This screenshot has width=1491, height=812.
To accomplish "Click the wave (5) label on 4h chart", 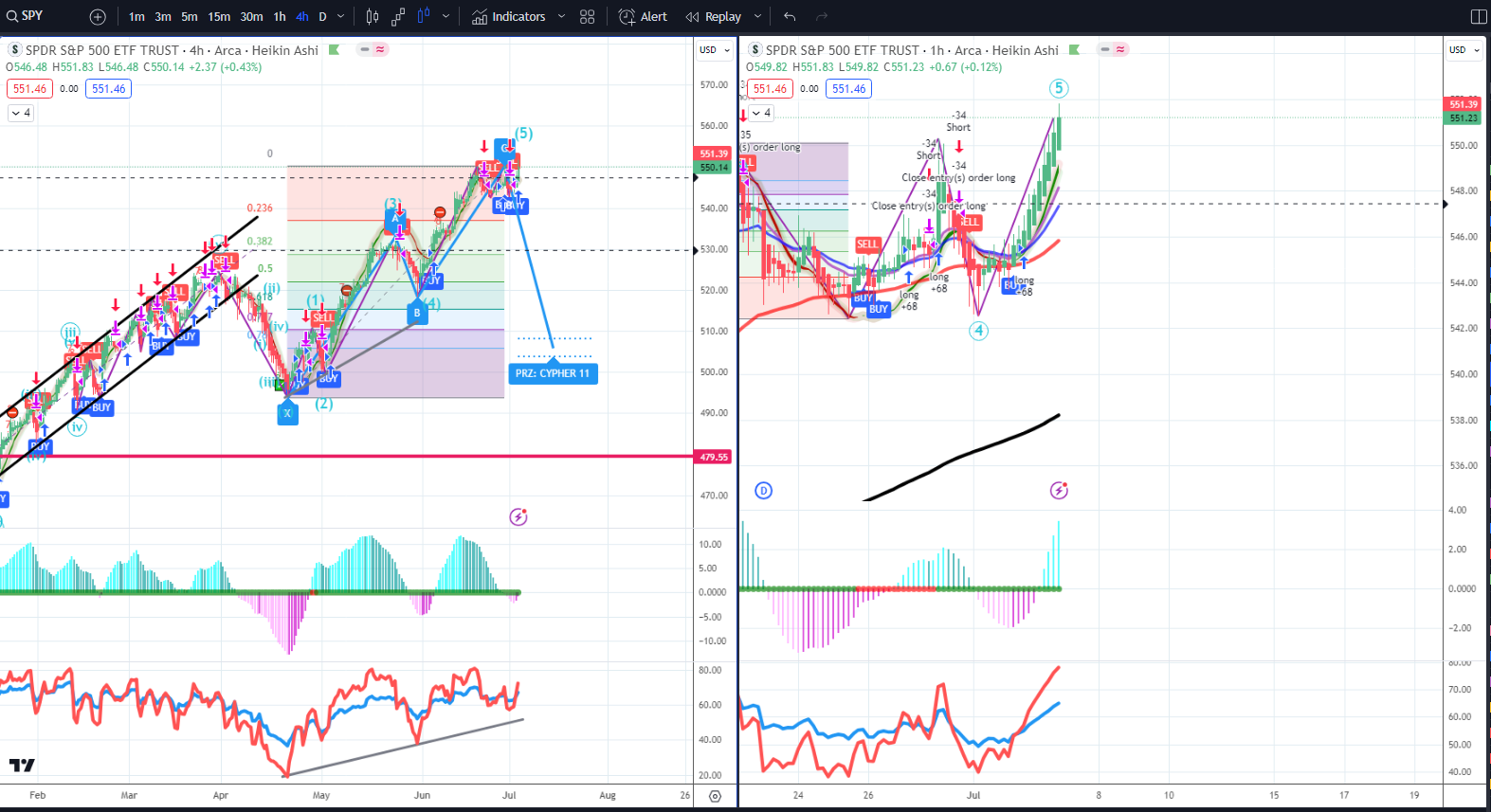I will (x=523, y=134).
